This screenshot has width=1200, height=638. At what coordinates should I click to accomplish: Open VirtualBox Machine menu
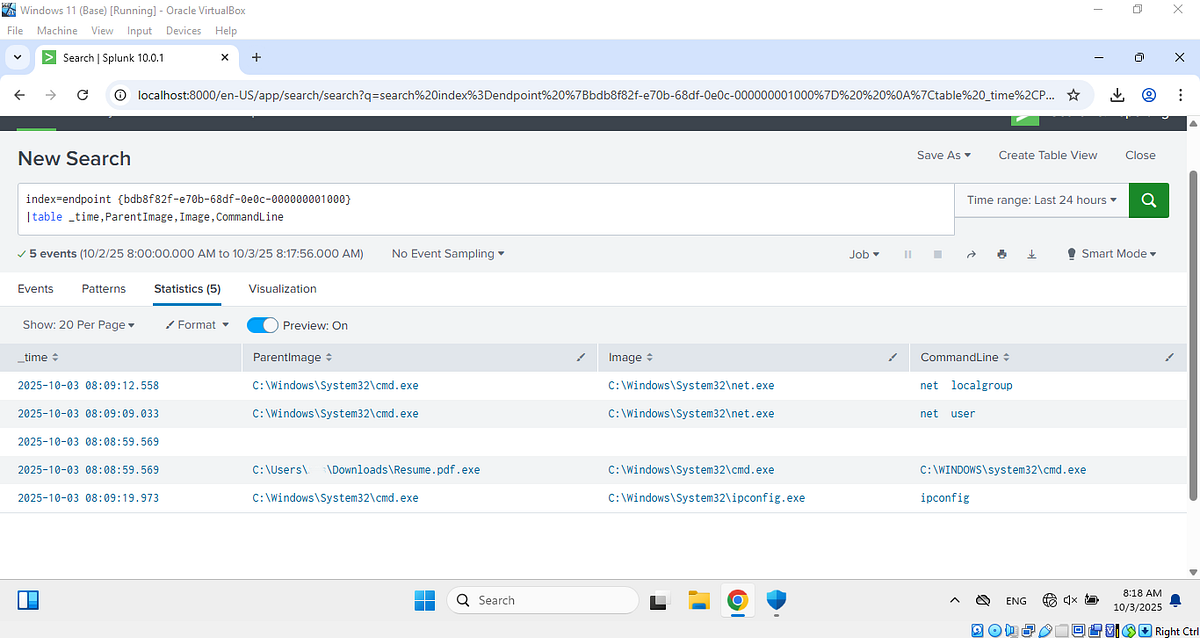[x=57, y=31]
